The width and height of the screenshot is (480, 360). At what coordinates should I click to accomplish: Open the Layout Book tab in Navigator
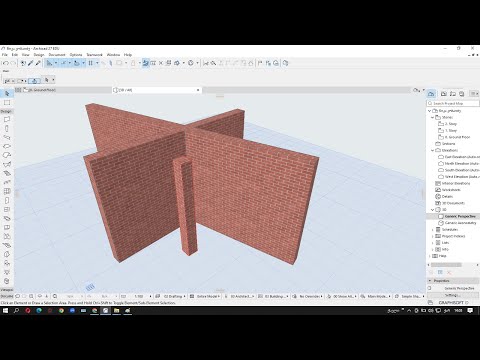(453, 94)
